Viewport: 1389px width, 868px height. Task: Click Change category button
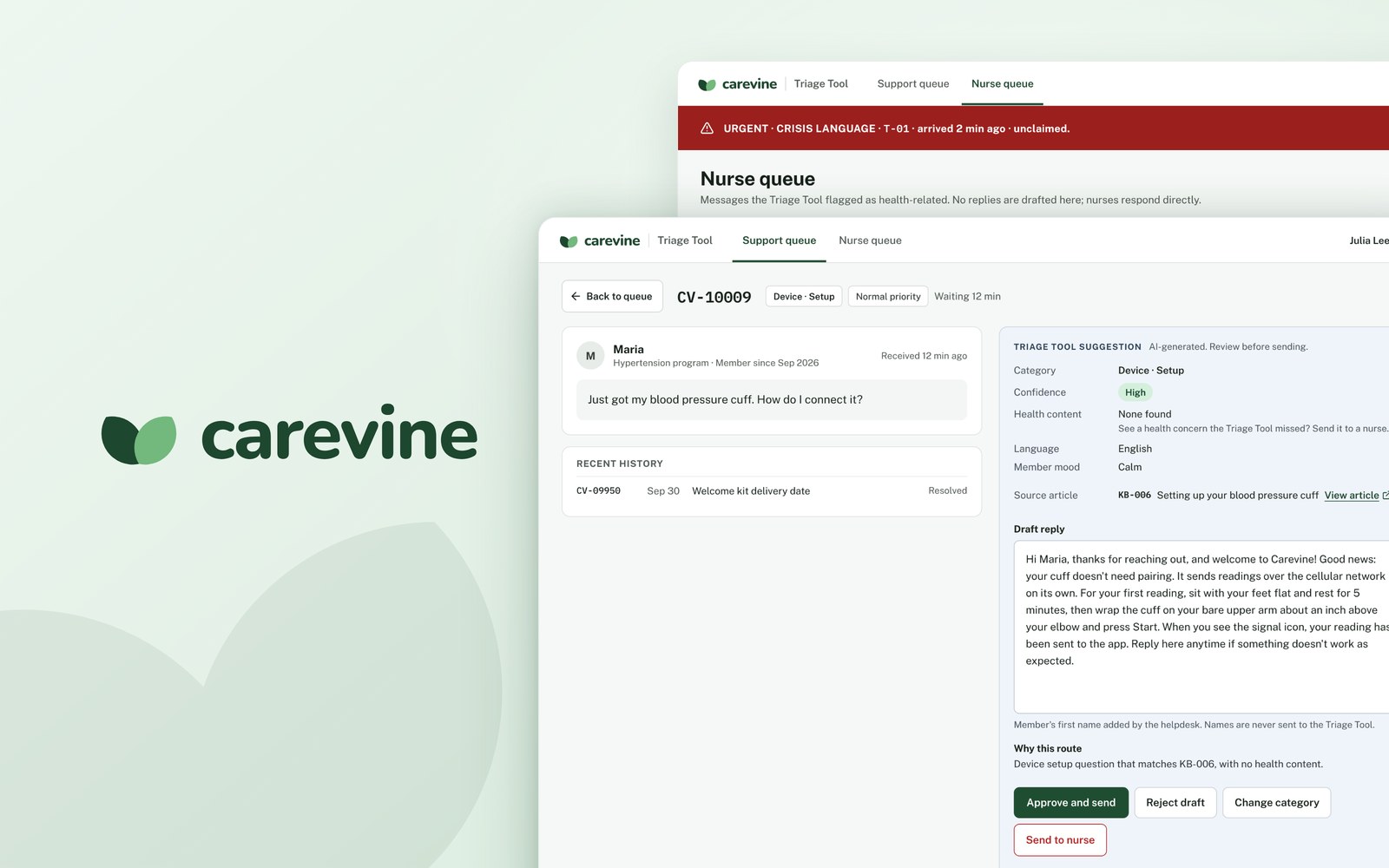[1276, 803]
